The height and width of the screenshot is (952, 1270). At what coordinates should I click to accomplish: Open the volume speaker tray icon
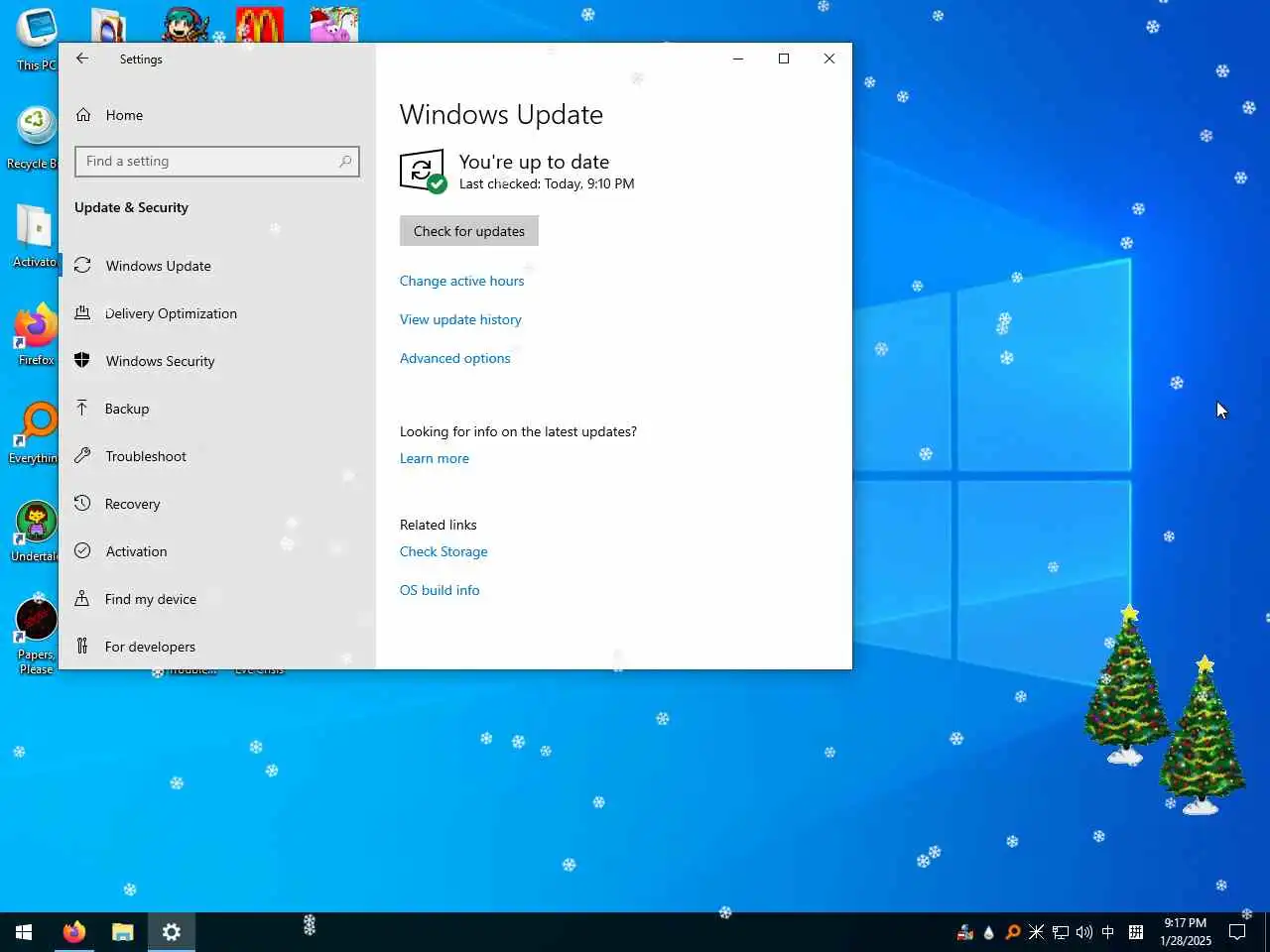[x=1083, y=932]
